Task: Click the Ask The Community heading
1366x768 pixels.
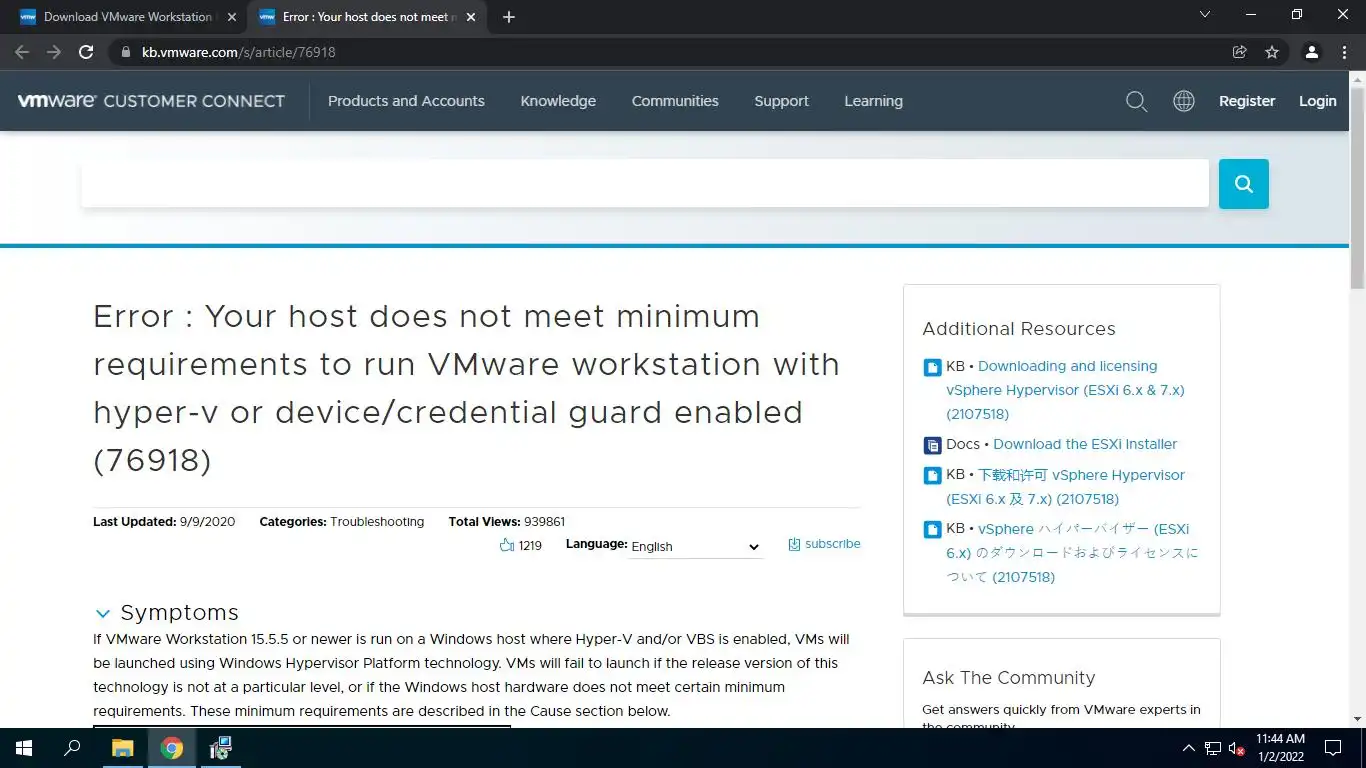Action: click(x=1009, y=678)
